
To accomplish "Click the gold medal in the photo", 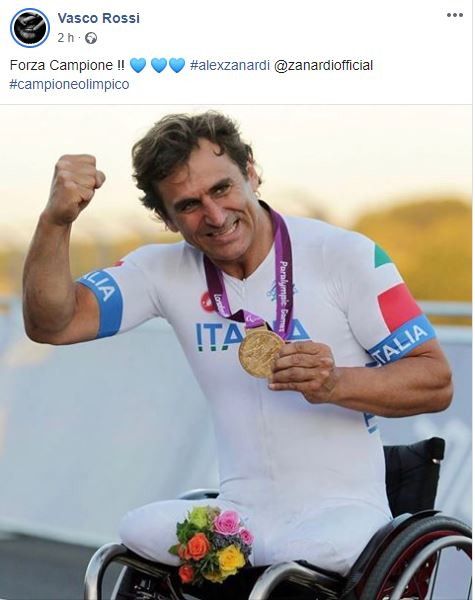I will point(261,354).
